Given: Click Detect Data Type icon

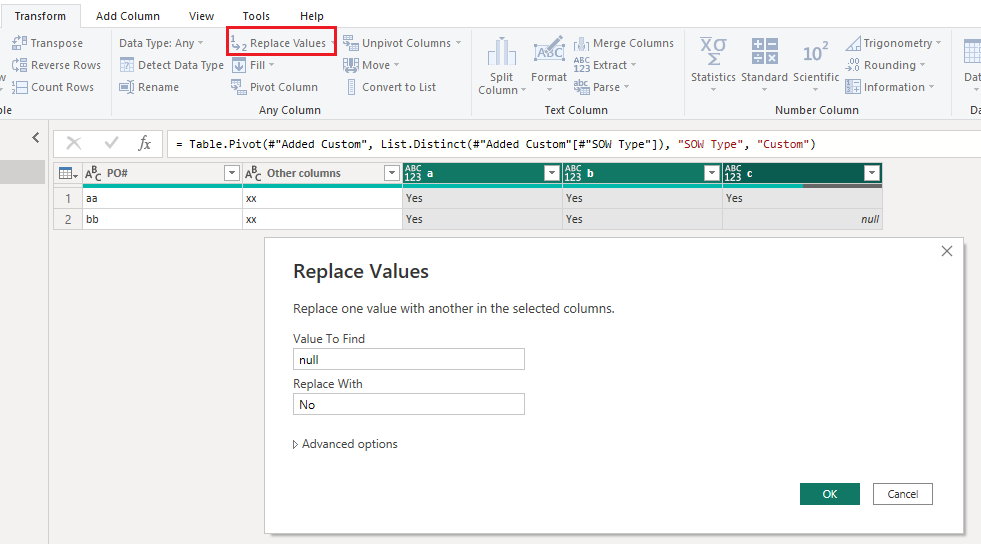Looking at the screenshot, I should click(127, 65).
